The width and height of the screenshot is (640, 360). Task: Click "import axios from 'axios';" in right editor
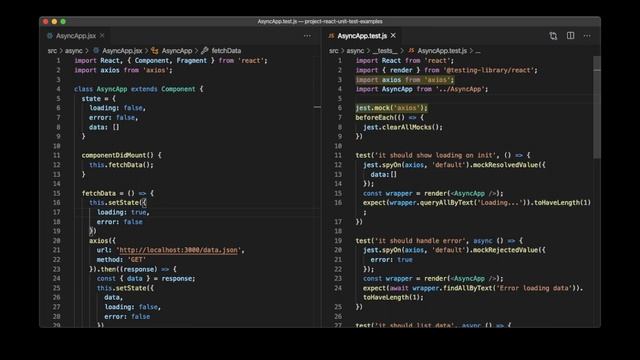tap(404, 80)
